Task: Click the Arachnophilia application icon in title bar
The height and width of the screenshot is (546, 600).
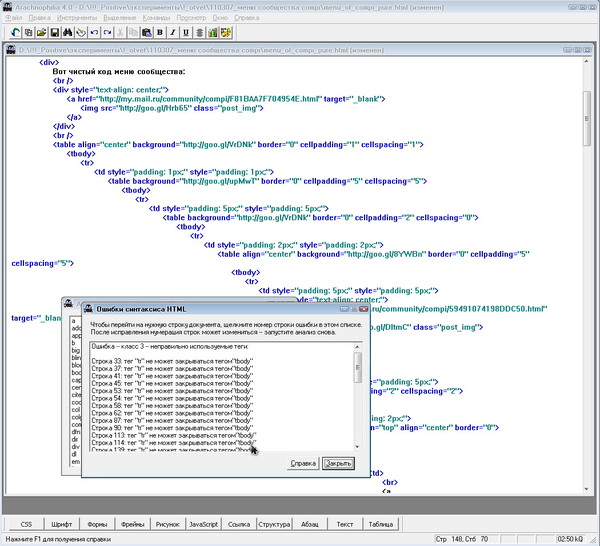Action: tap(7, 7)
